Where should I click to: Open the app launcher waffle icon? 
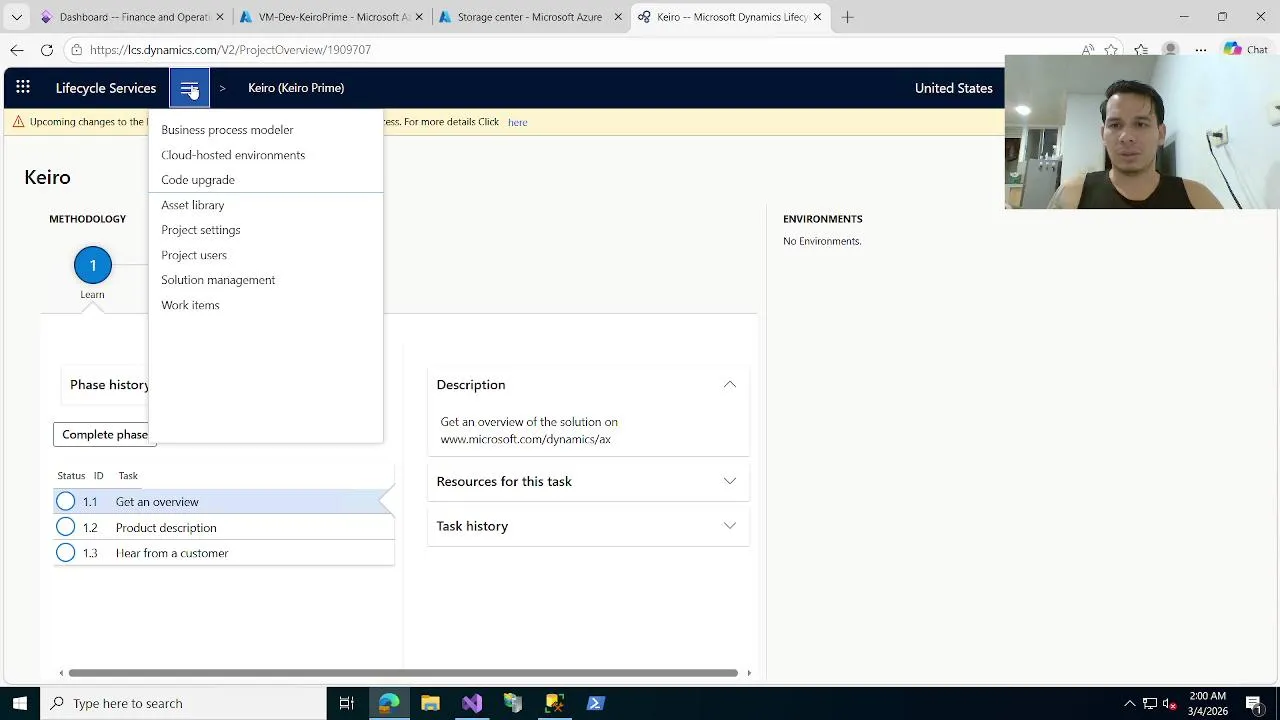click(x=23, y=88)
